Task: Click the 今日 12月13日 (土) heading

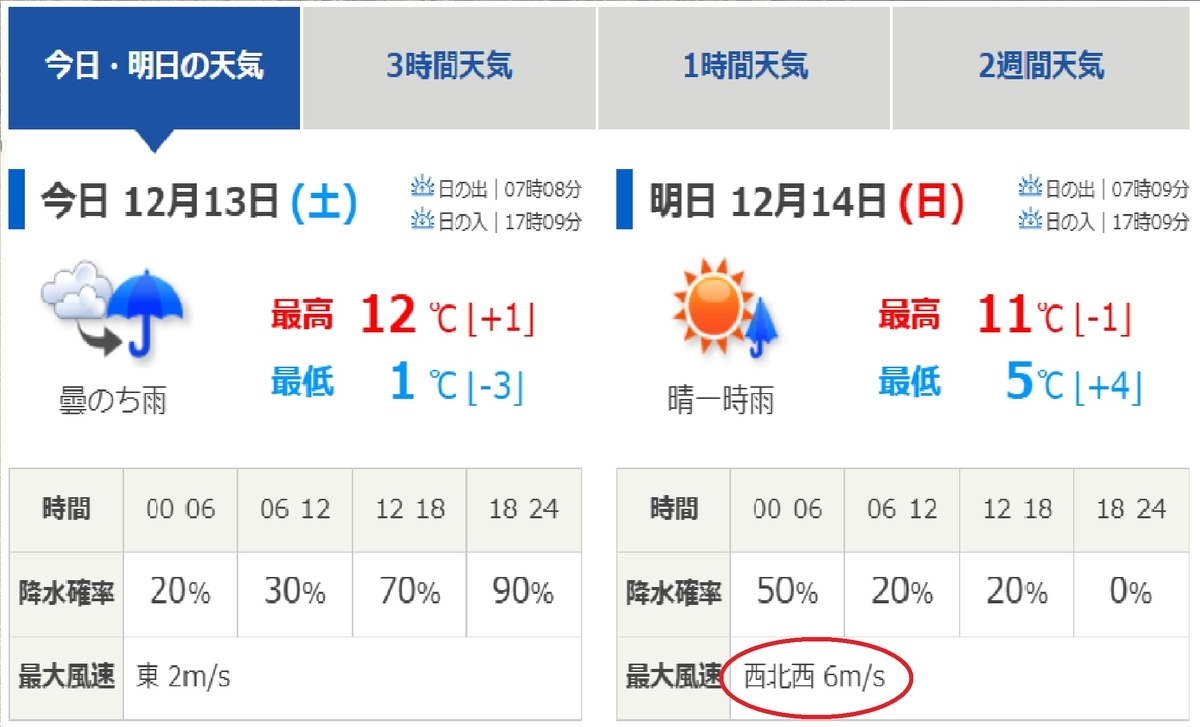Action: click(x=198, y=203)
